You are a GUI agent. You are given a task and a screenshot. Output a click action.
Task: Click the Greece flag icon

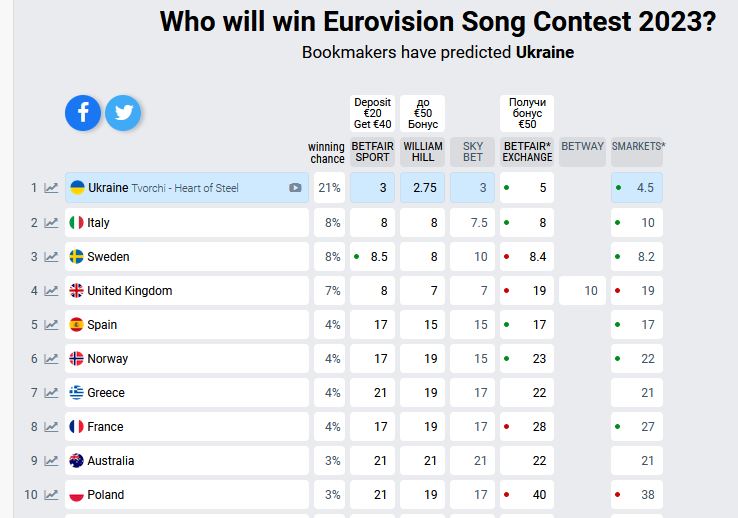[77, 393]
